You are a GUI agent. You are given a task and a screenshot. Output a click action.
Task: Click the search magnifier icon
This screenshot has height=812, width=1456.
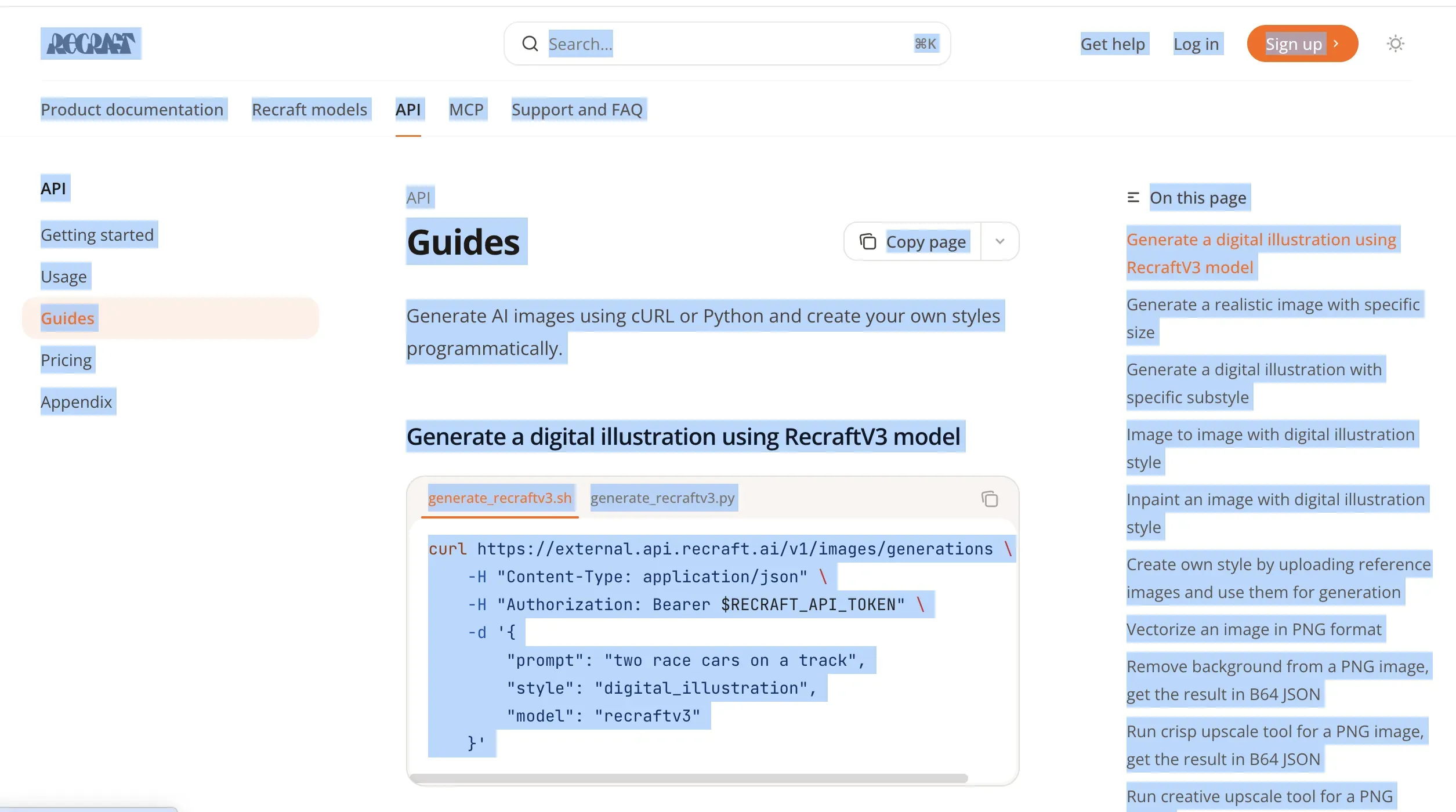pos(530,43)
